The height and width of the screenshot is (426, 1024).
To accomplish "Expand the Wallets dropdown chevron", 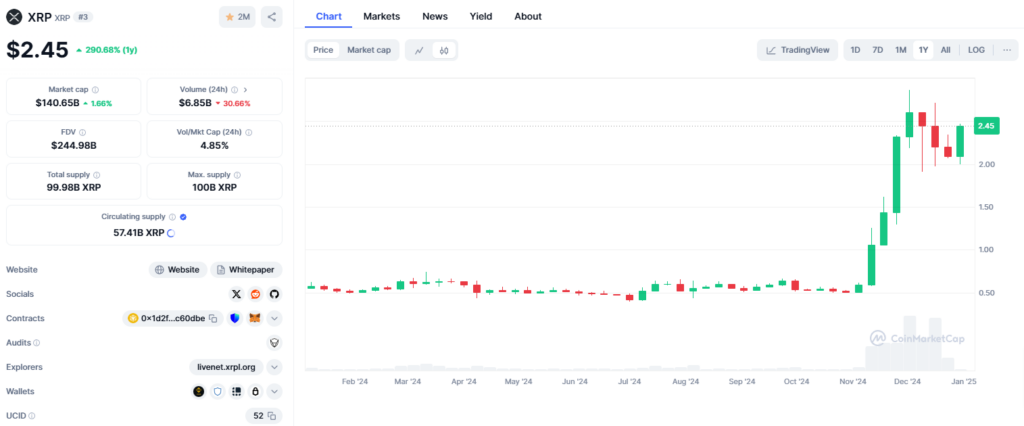I will 274,391.
